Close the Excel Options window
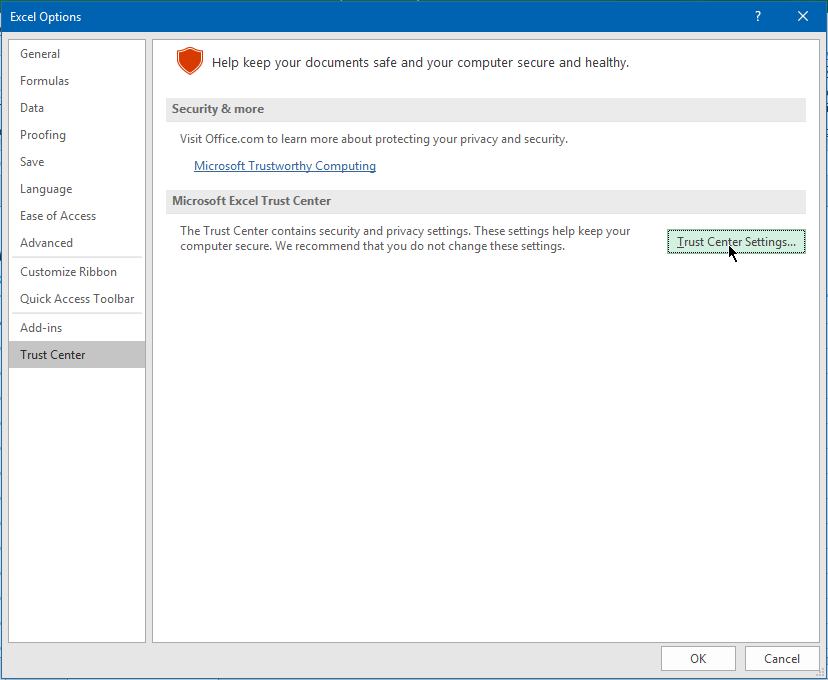Screen dimensions: 828x680 pyautogui.click(x=803, y=16)
